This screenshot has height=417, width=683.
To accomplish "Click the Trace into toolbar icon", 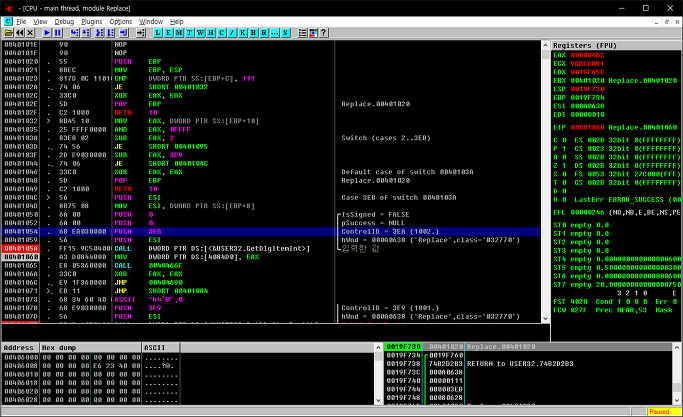I will [x=100, y=33].
